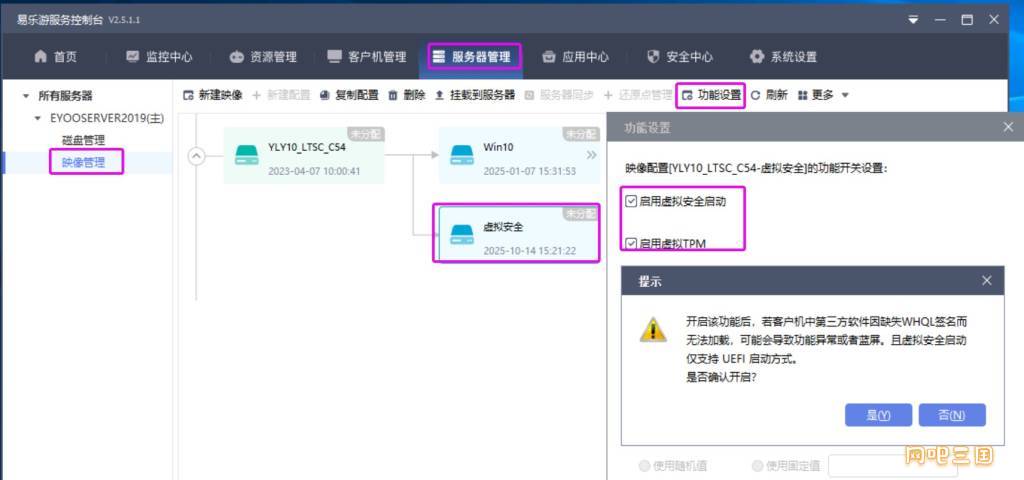Collapse the 所有服务器 tree node
The width and height of the screenshot is (1024, 480).
pyautogui.click(x=26, y=96)
